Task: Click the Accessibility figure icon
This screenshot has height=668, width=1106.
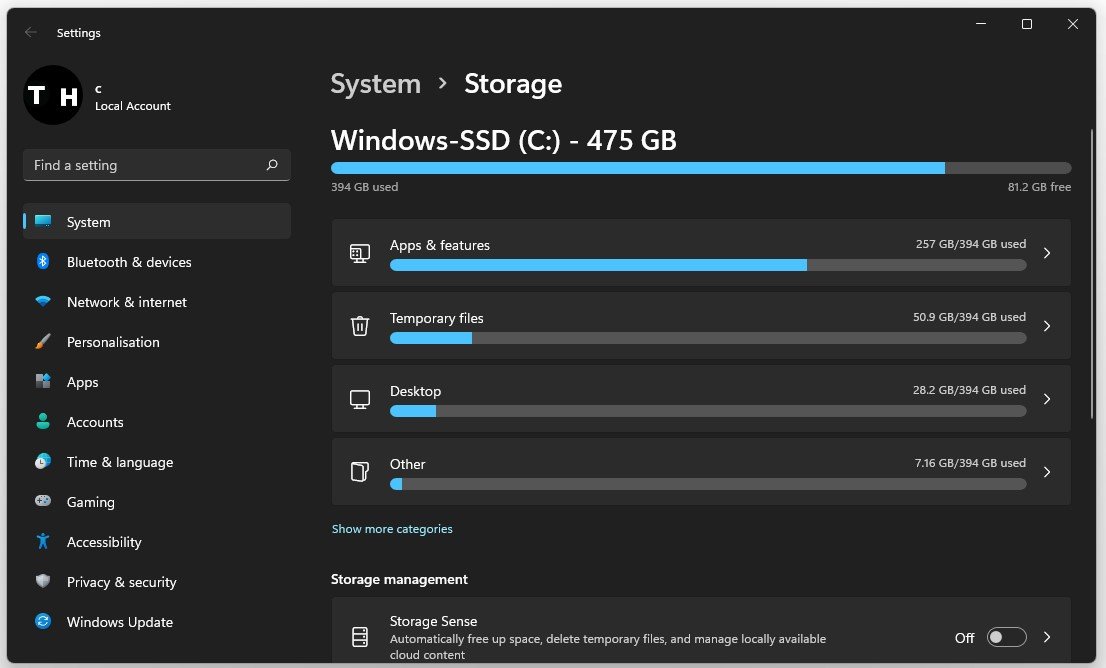Action: click(x=43, y=542)
